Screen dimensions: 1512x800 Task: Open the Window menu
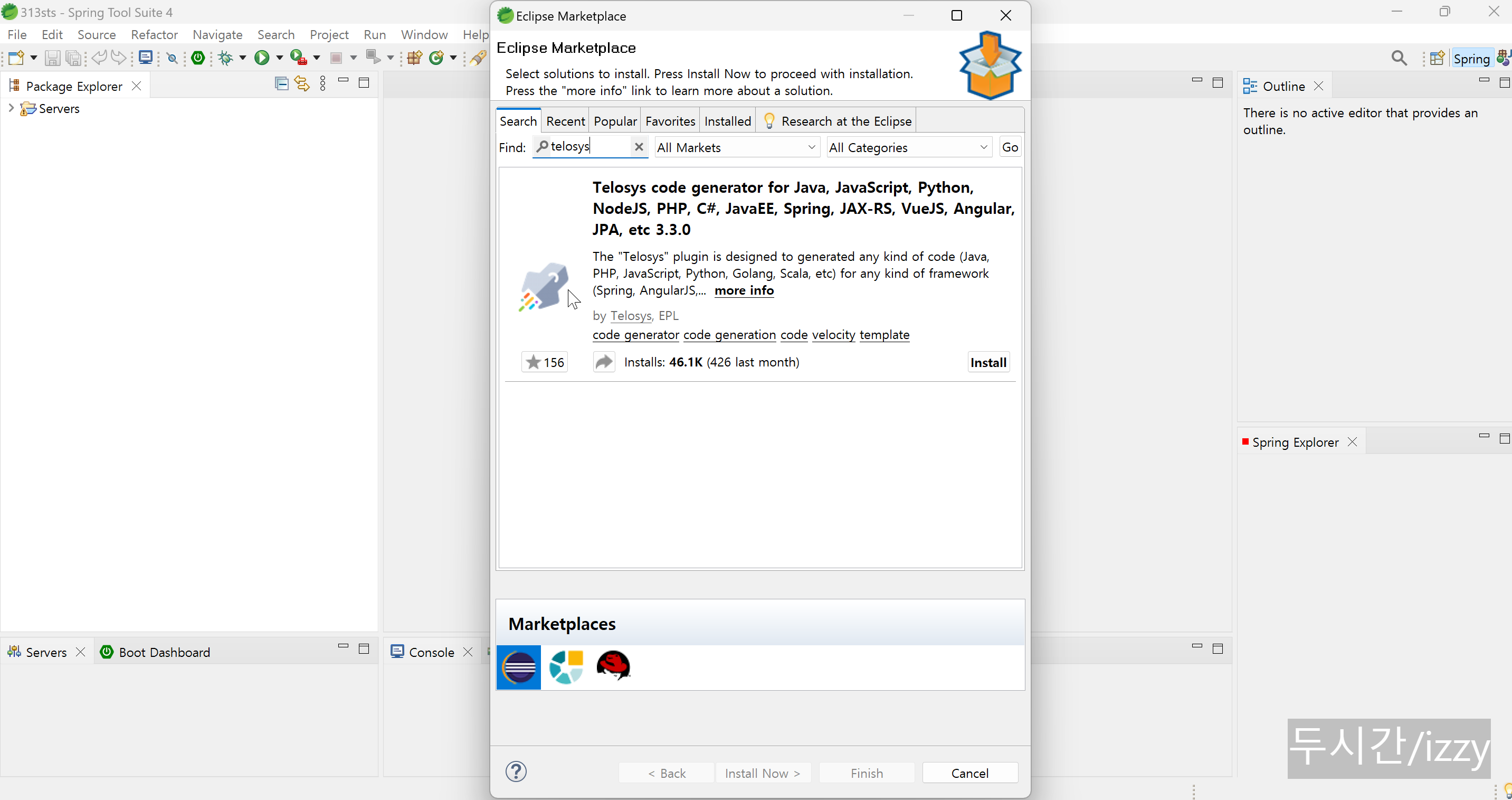coord(424,35)
